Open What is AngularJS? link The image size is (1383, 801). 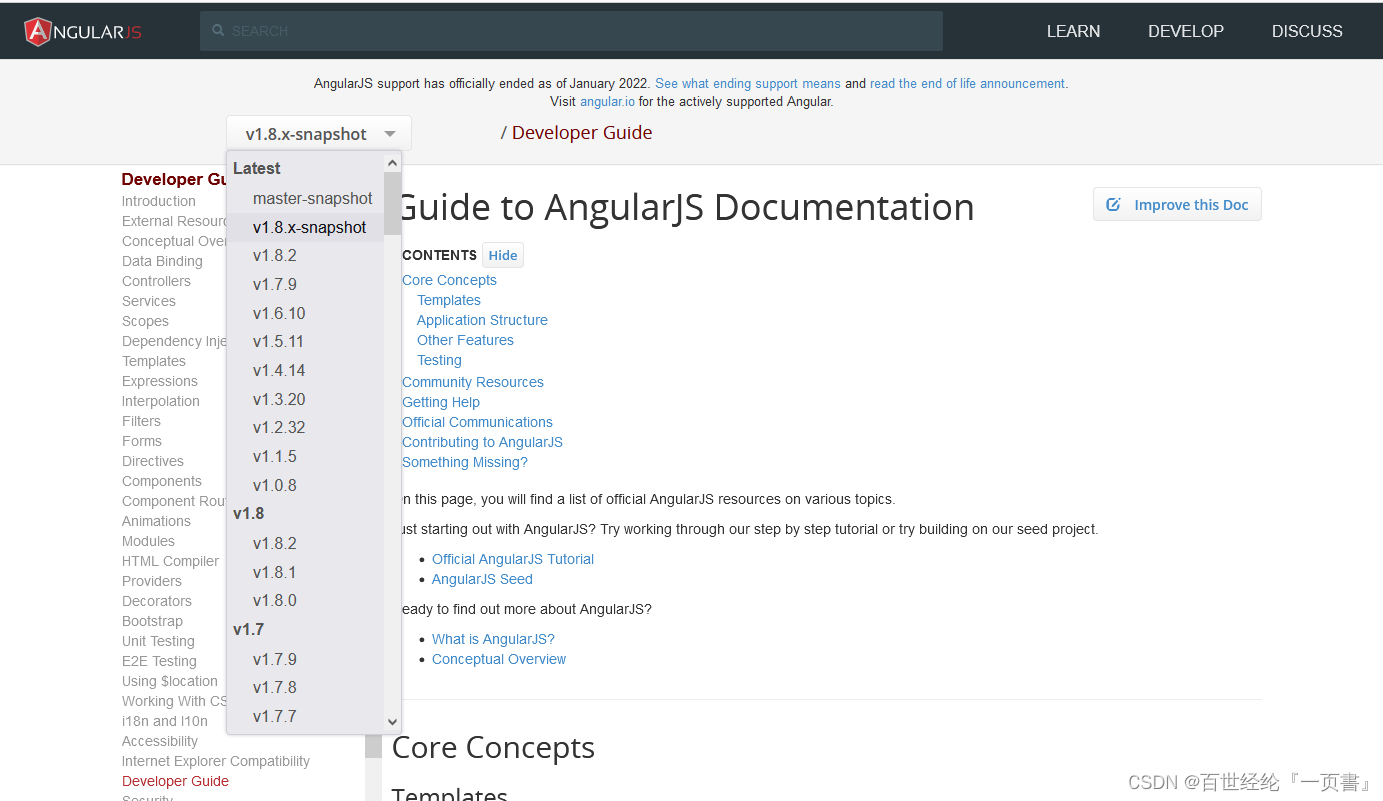493,639
